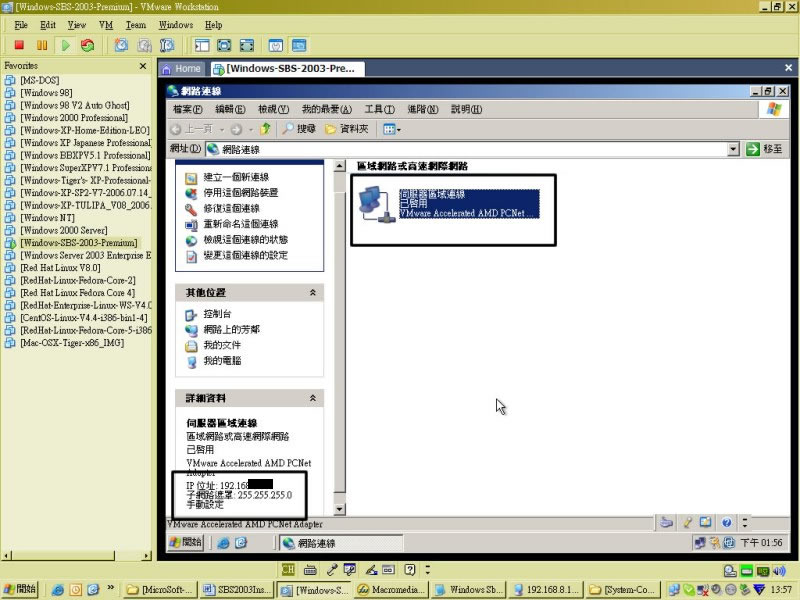Open 我的文件 link

click(x=222, y=345)
